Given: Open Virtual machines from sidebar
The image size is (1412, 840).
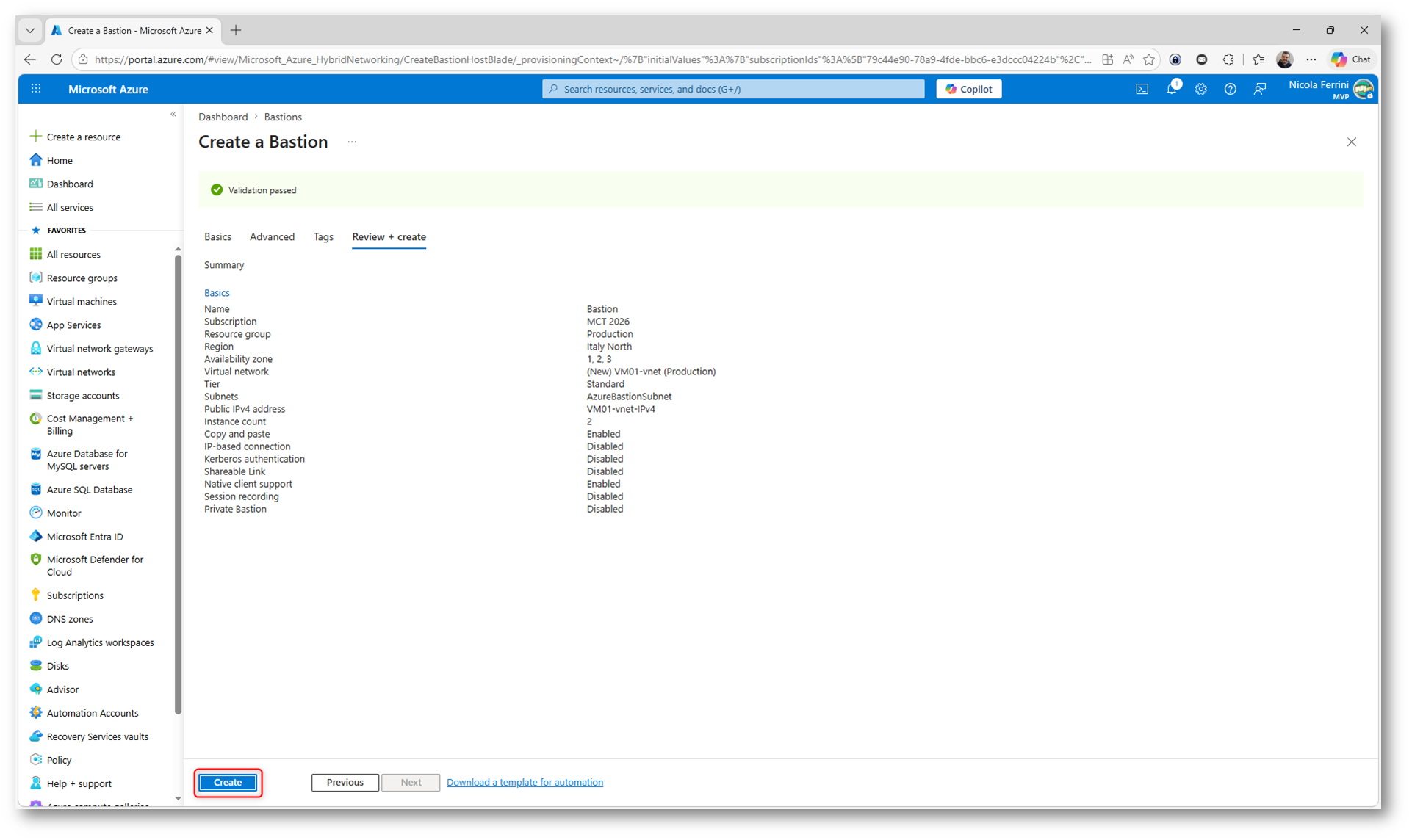Looking at the screenshot, I should (x=81, y=302).
